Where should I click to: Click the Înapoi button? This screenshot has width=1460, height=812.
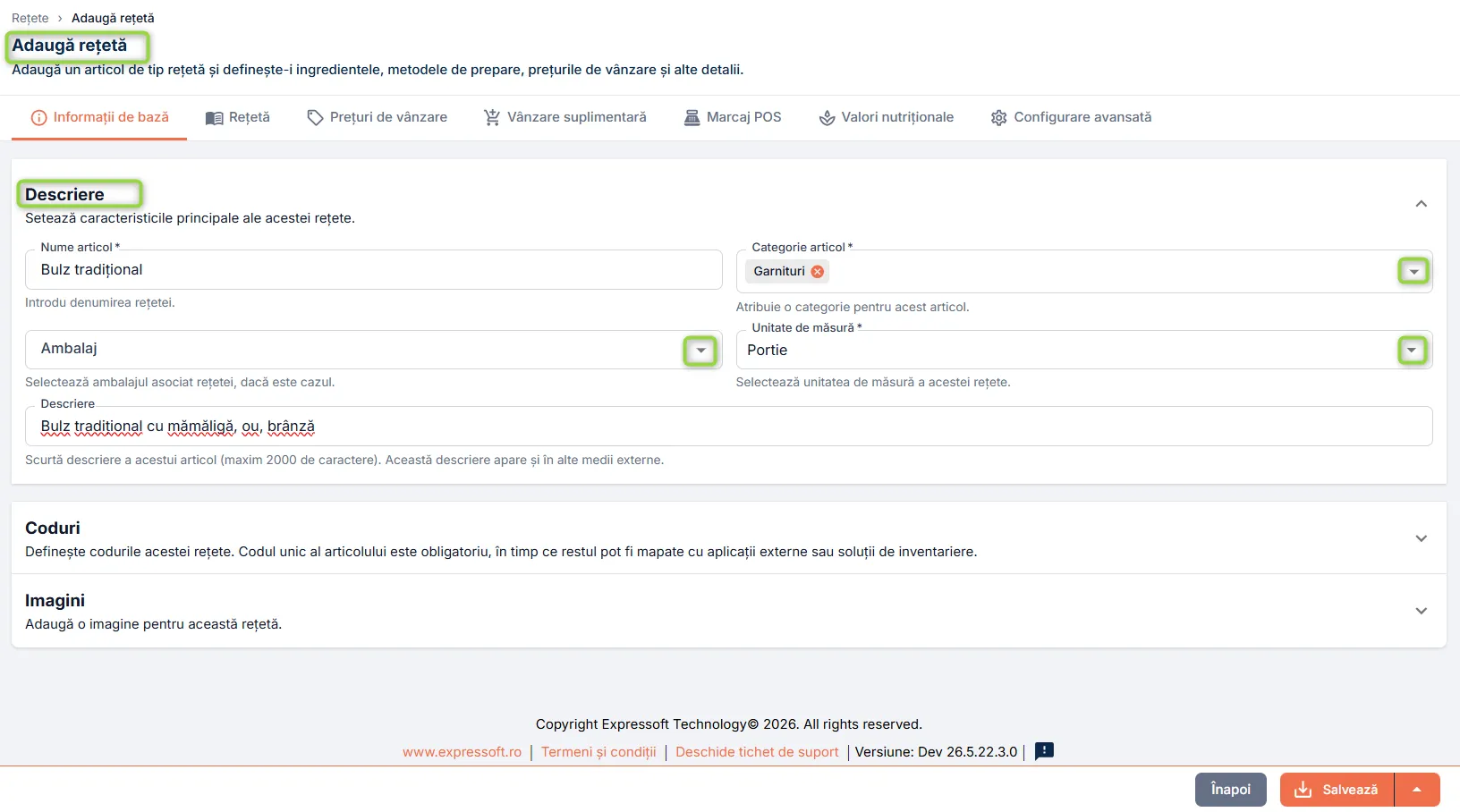(1231, 790)
